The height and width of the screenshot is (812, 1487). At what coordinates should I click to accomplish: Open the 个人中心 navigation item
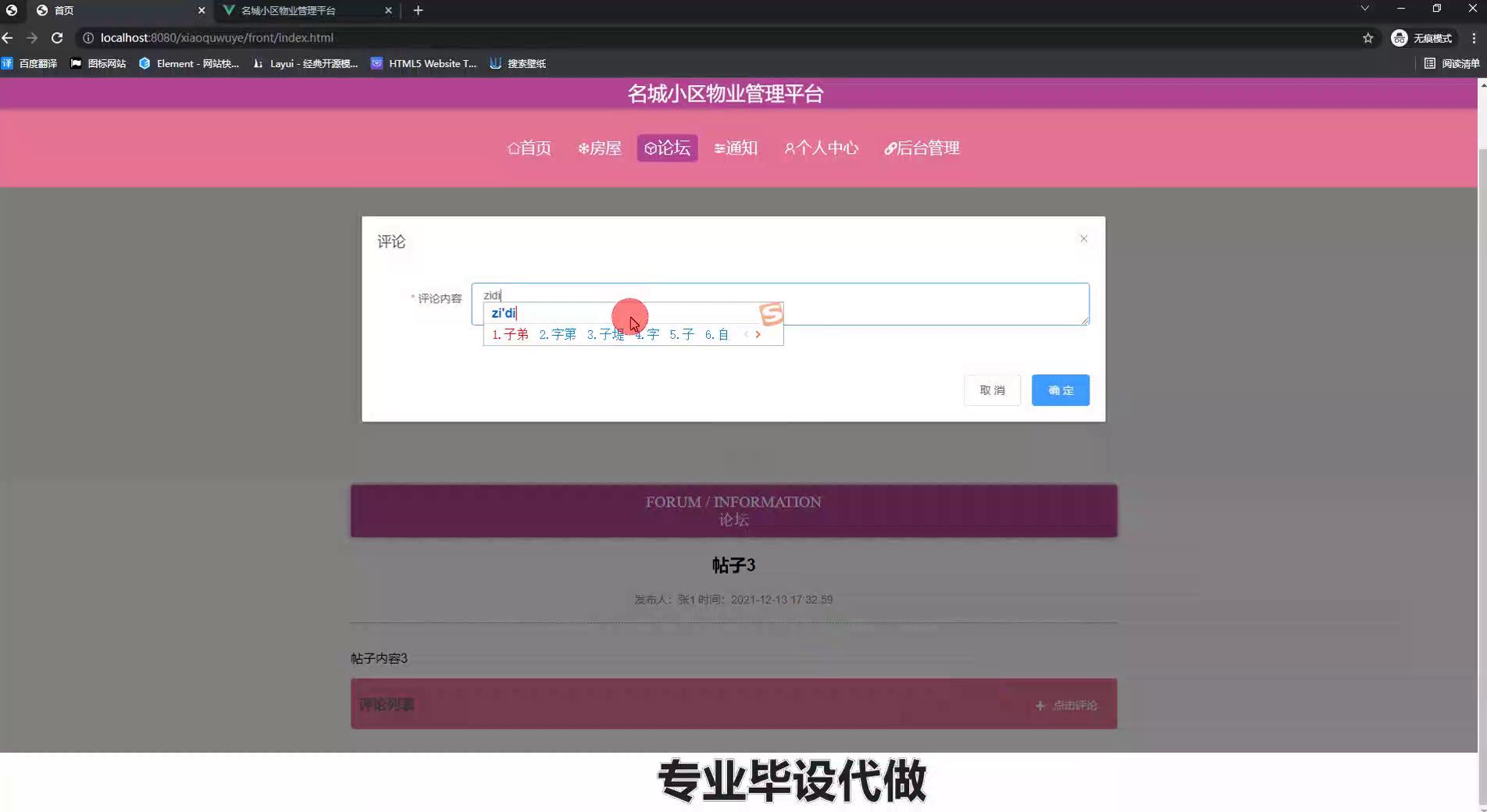coord(821,148)
